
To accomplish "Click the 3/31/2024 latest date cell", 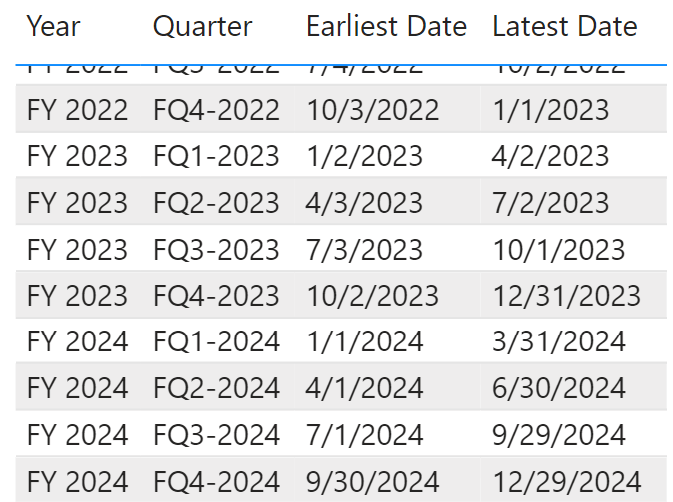I will coord(558,342).
